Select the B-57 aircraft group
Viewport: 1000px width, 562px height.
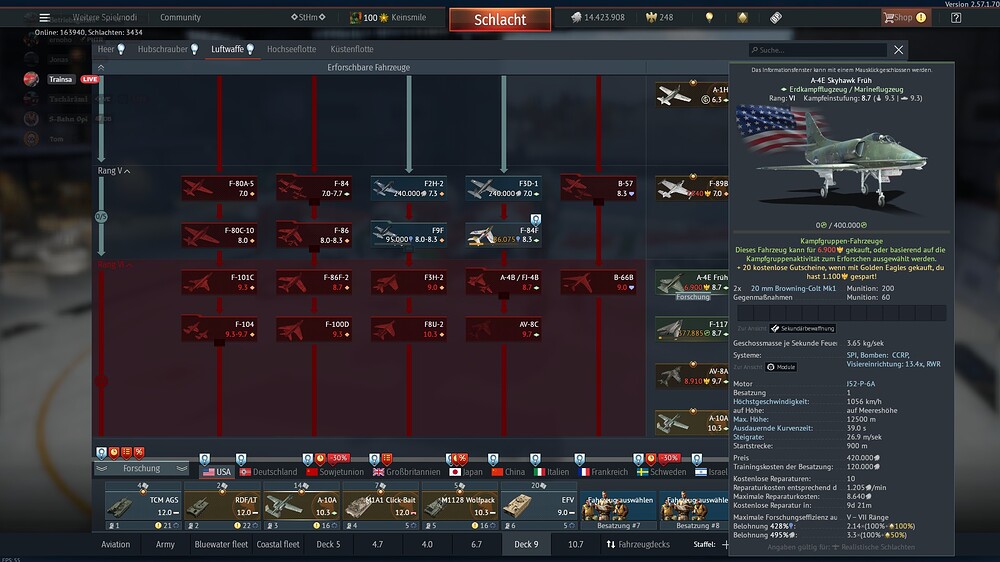tap(598, 188)
